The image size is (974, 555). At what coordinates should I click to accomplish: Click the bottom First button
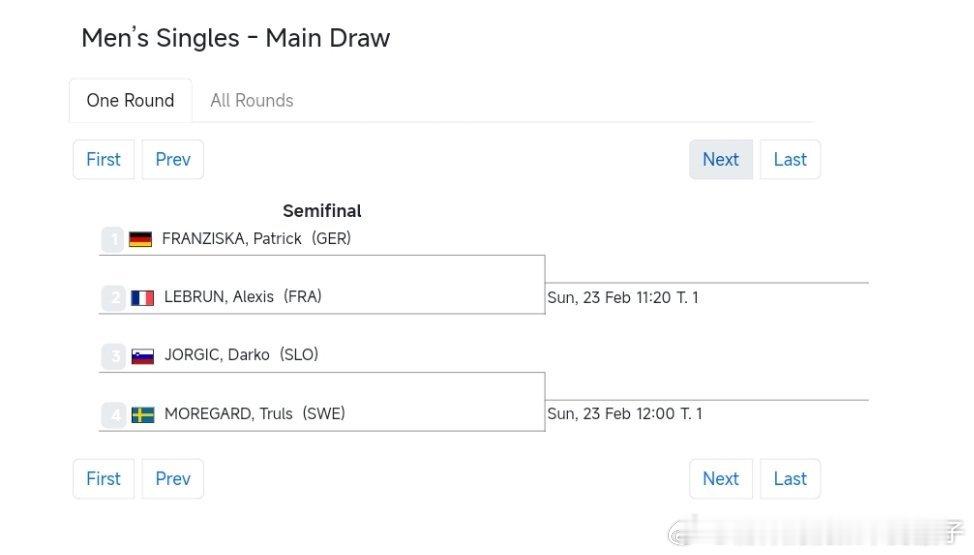[x=104, y=479]
